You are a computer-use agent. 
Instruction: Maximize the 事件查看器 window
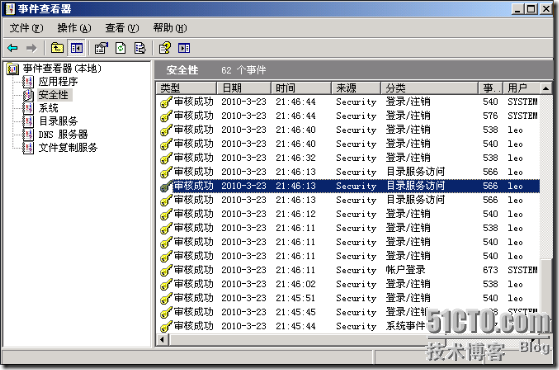531,9
